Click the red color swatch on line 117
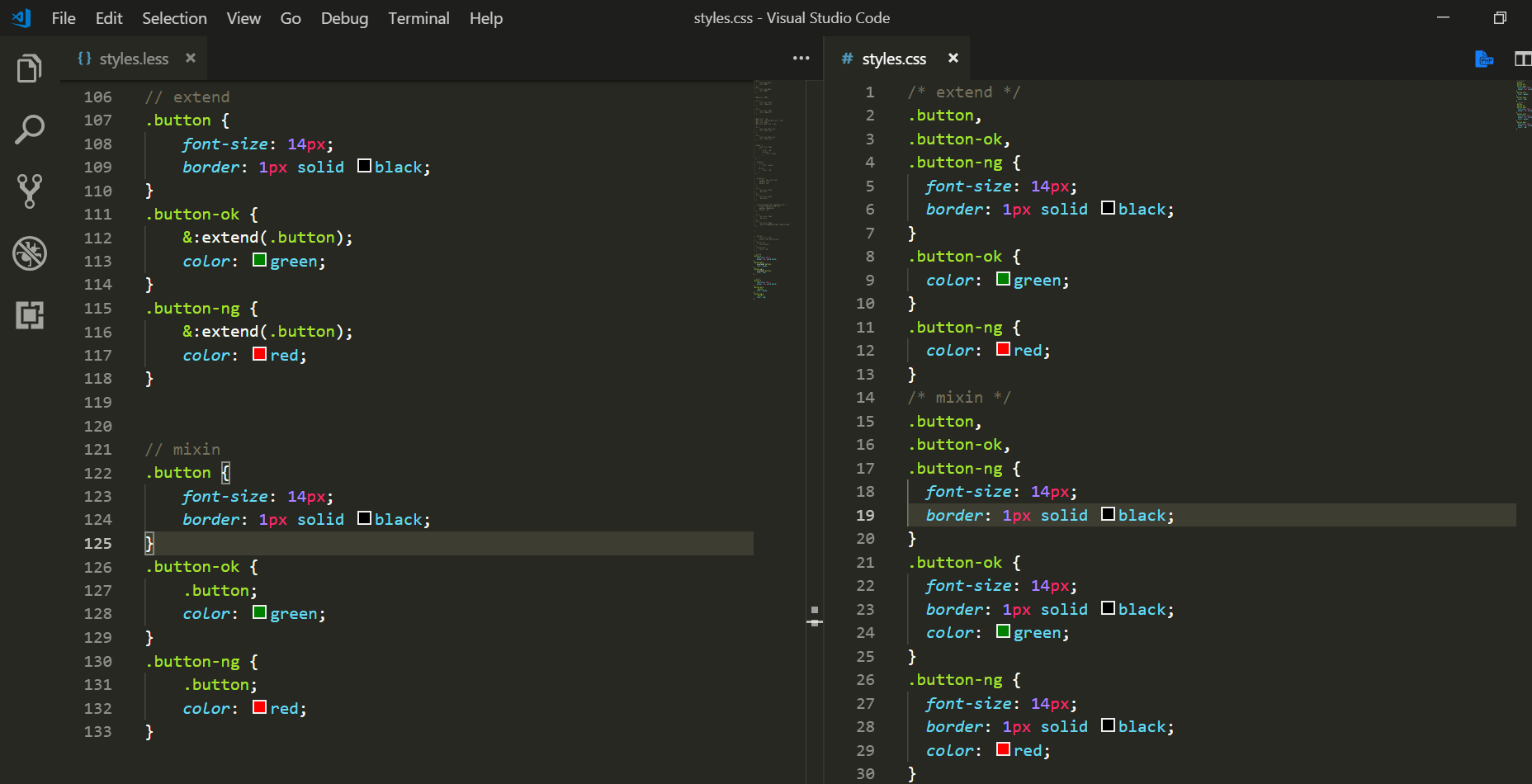 click(259, 354)
